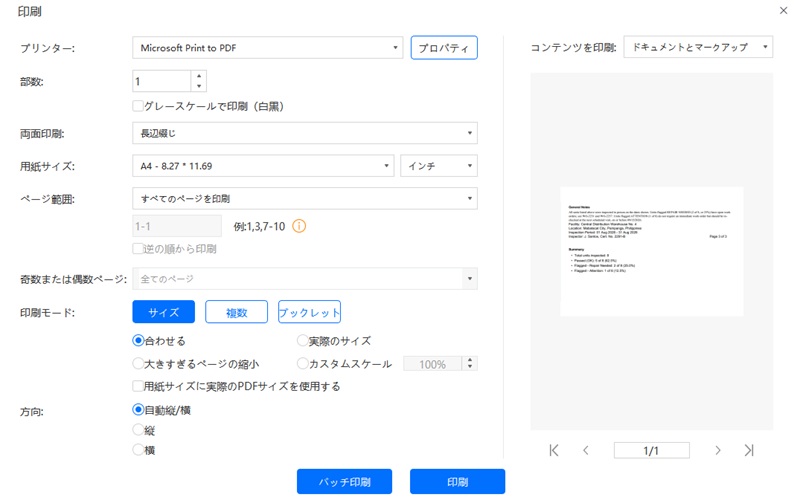Open the odd/even pages dropdown 全てのページ
The width and height of the screenshot is (800, 503).
pos(305,279)
